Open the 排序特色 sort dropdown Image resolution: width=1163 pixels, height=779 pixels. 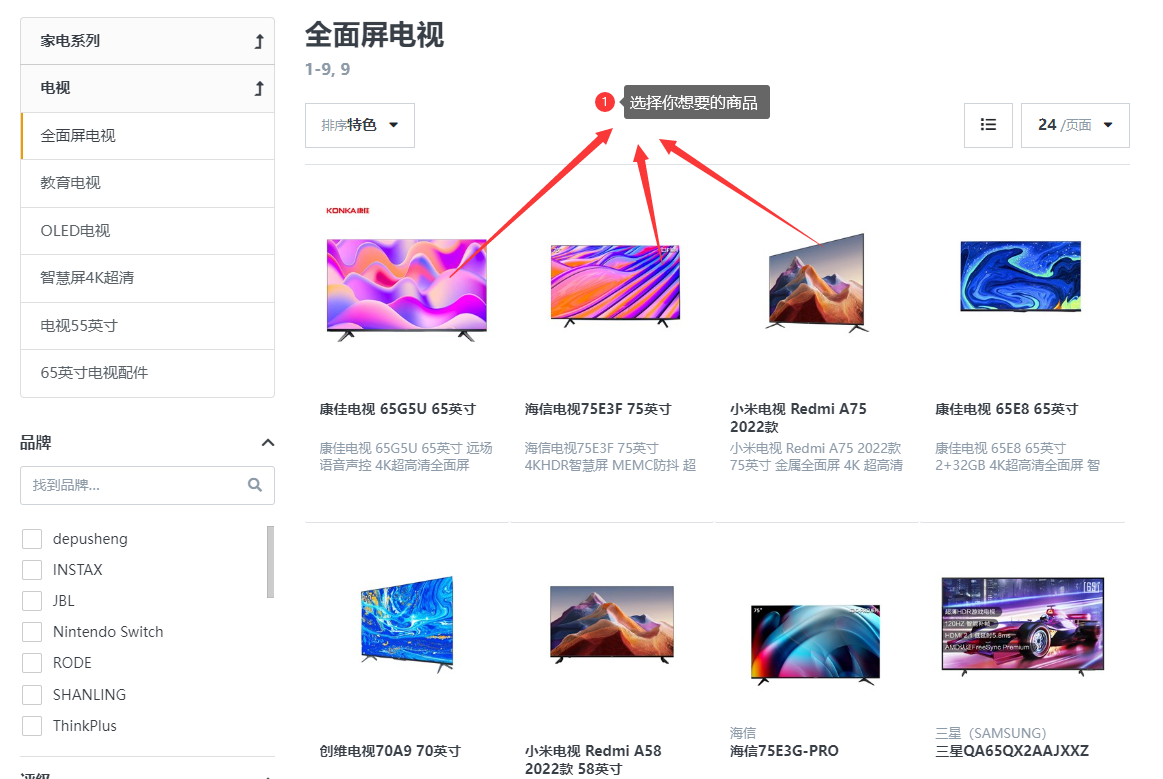tap(360, 125)
